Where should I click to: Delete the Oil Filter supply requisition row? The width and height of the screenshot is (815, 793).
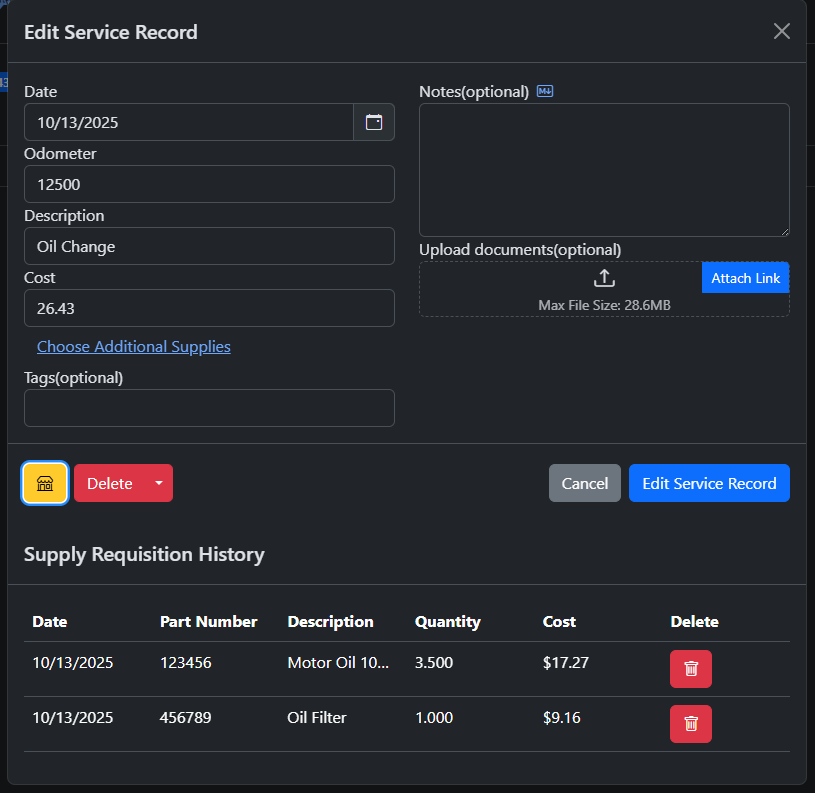click(x=690, y=724)
